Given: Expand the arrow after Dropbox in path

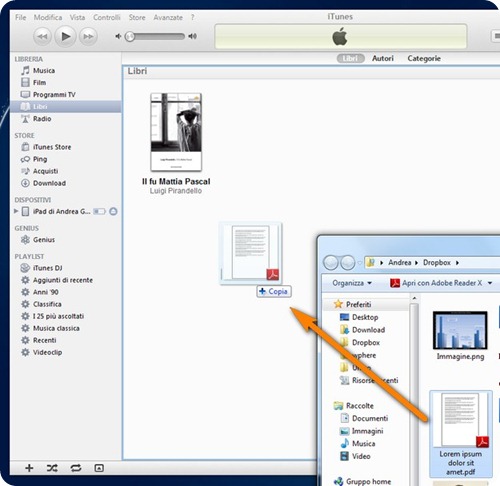Looking at the screenshot, I should click(458, 263).
